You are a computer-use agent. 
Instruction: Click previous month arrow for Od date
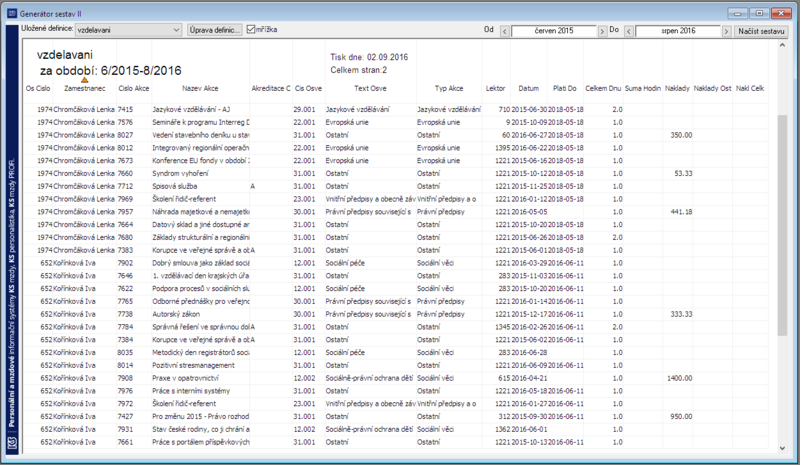(x=505, y=31)
